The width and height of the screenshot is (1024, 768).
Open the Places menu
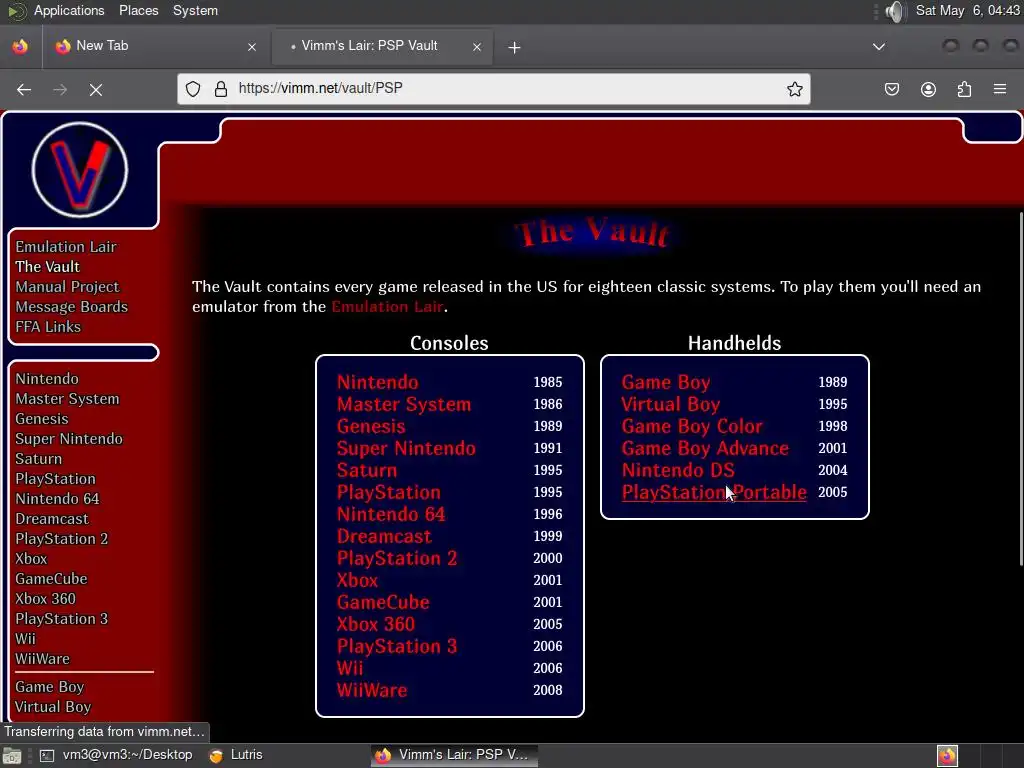click(x=138, y=10)
